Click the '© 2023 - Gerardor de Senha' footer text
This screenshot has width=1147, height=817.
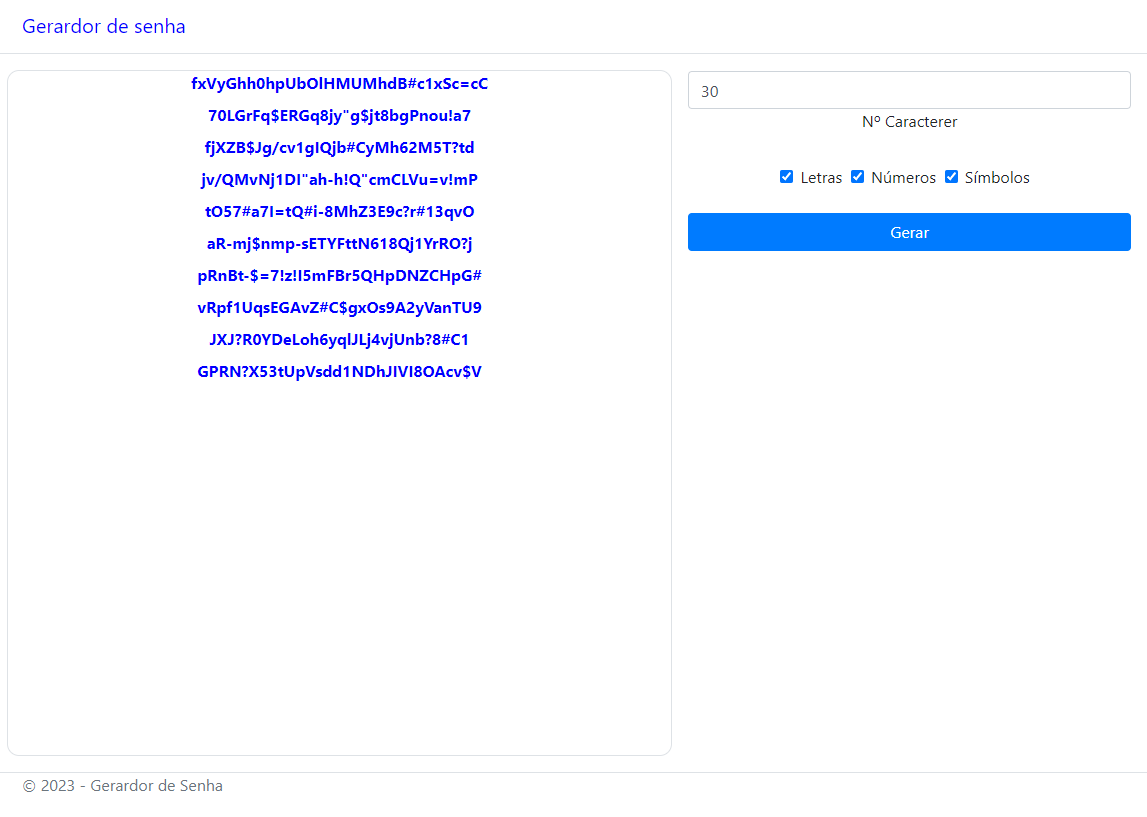click(x=123, y=786)
